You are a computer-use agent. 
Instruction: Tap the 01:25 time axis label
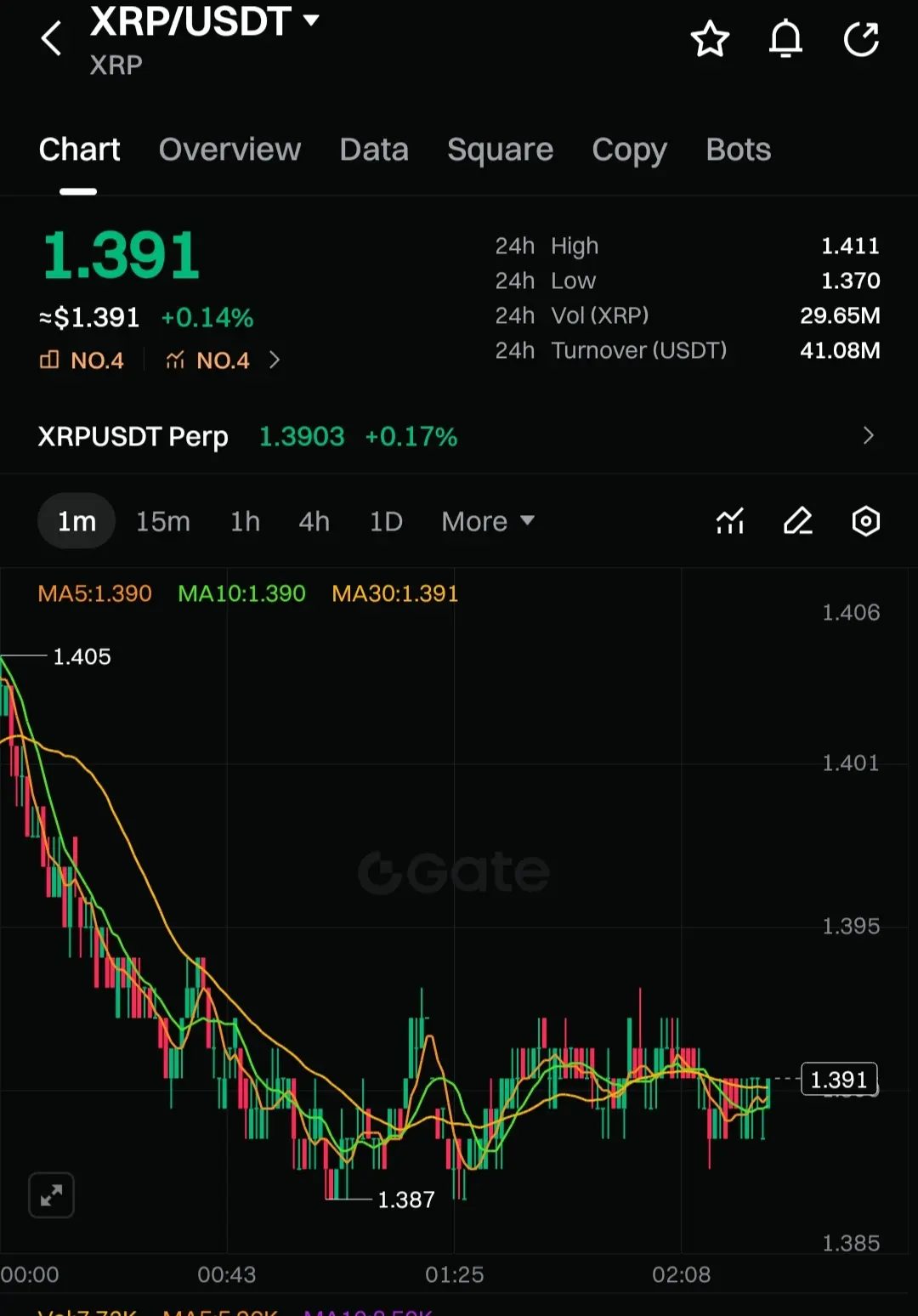(455, 1274)
